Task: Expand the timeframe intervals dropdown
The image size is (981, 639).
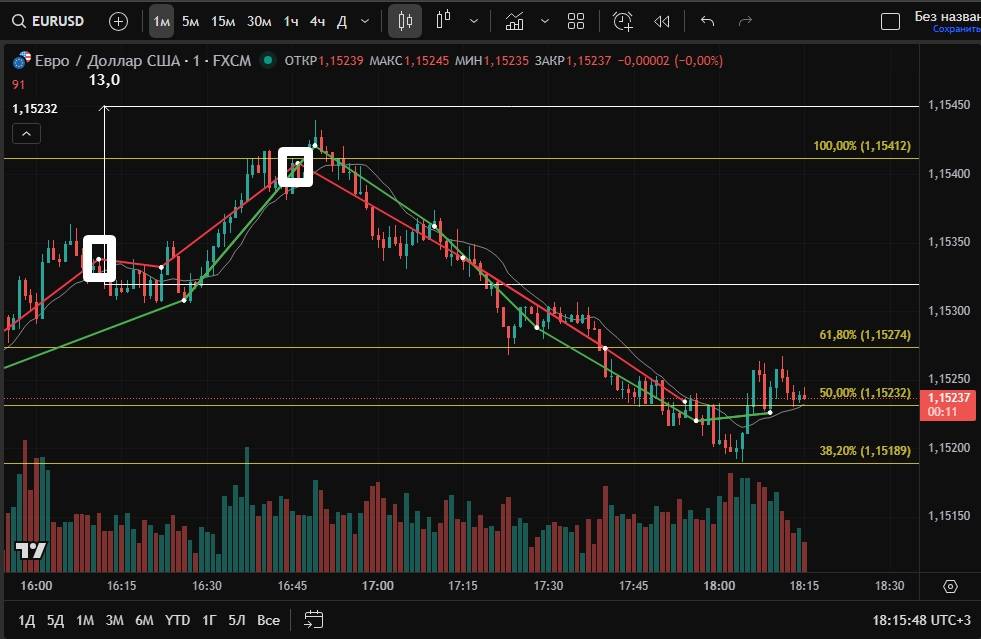Action: pos(364,21)
